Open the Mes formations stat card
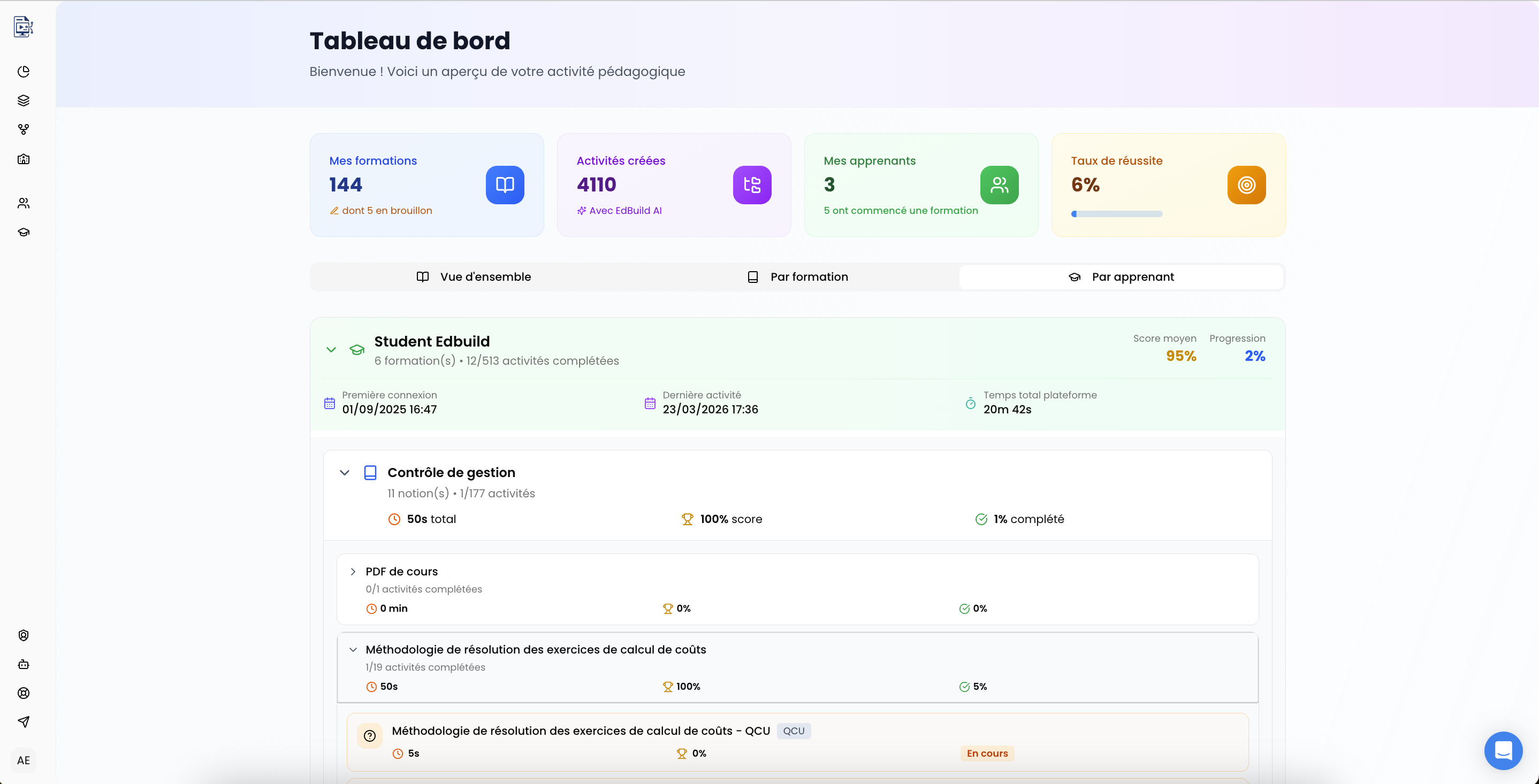Image resolution: width=1539 pixels, height=784 pixels. (426, 185)
